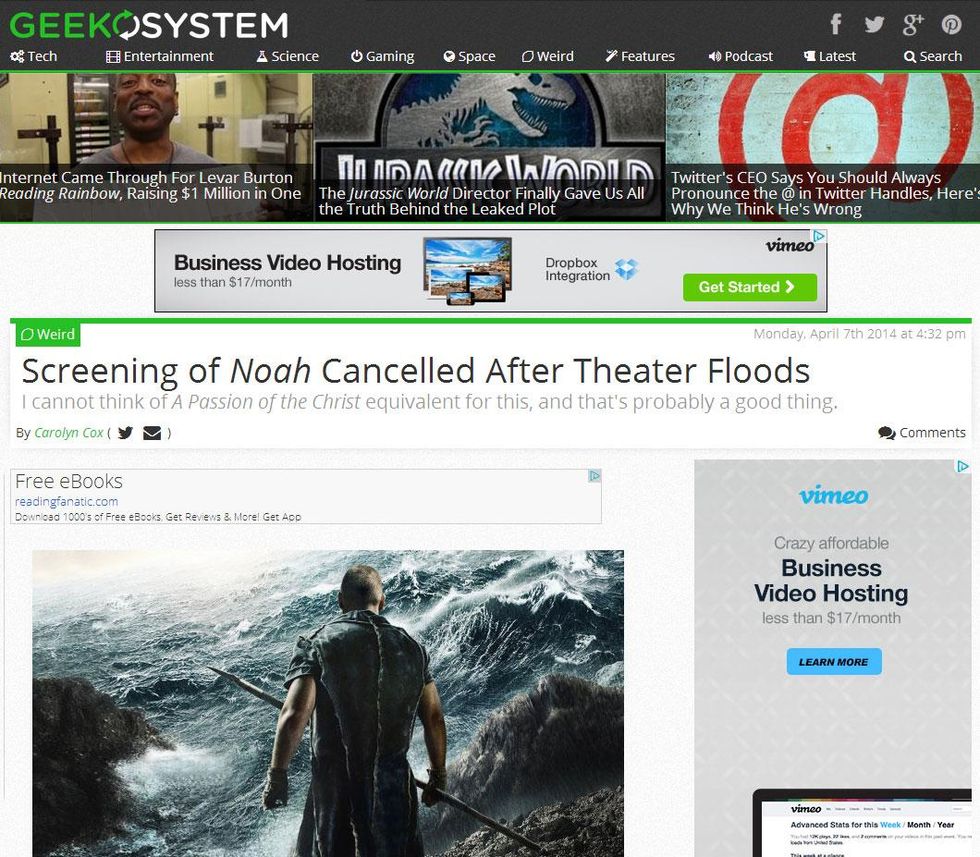Select the Gaming navigation item
This screenshot has width=980, height=857.
point(382,56)
